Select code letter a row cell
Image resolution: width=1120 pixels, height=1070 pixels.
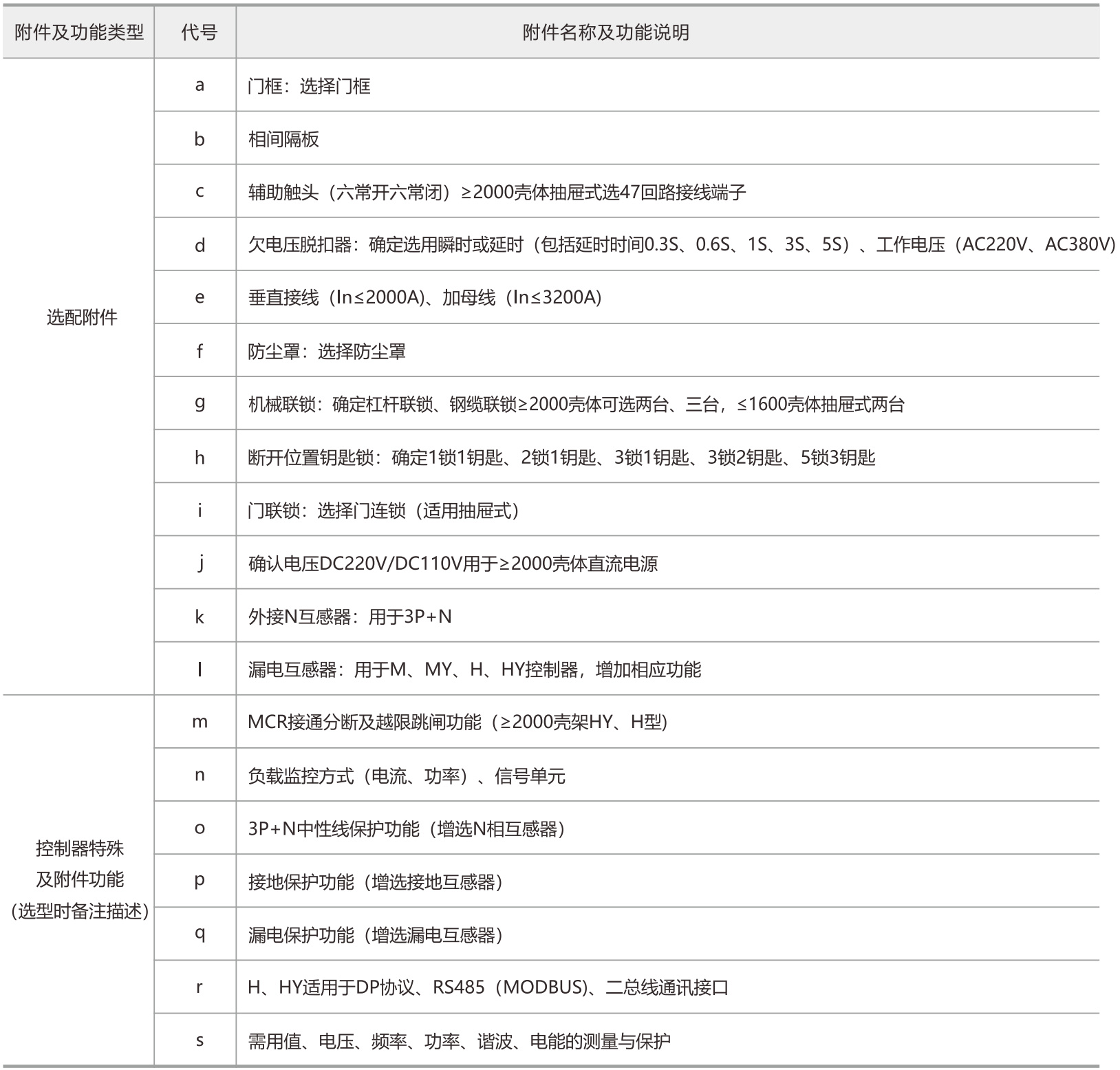(x=200, y=85)
